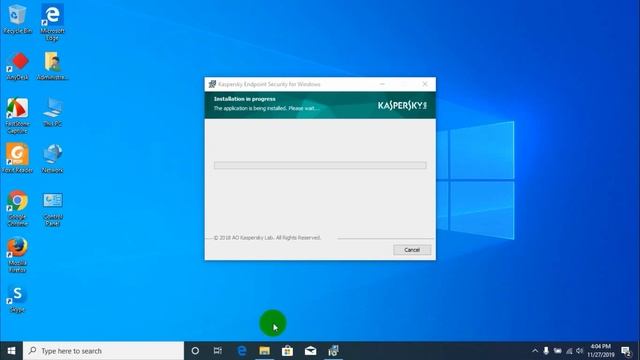Select the AnyDesk desktop shortcut
The width and height of the screenshot is (640, 360).
pos(17,66)
